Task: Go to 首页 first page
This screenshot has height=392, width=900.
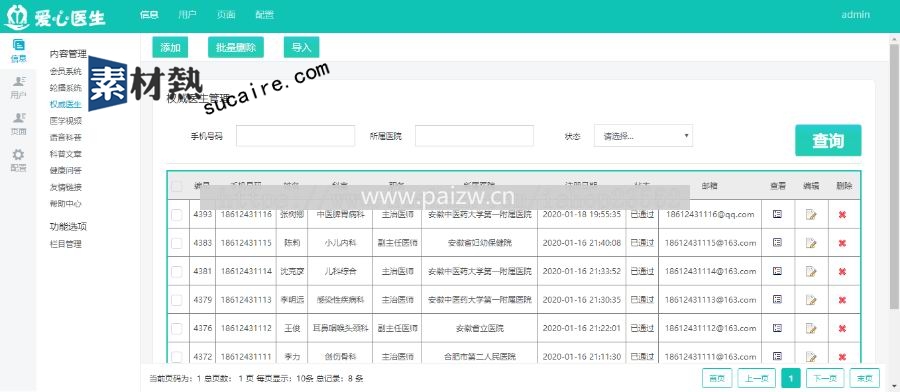Action: pyautogui.click(x=717, y=378)
